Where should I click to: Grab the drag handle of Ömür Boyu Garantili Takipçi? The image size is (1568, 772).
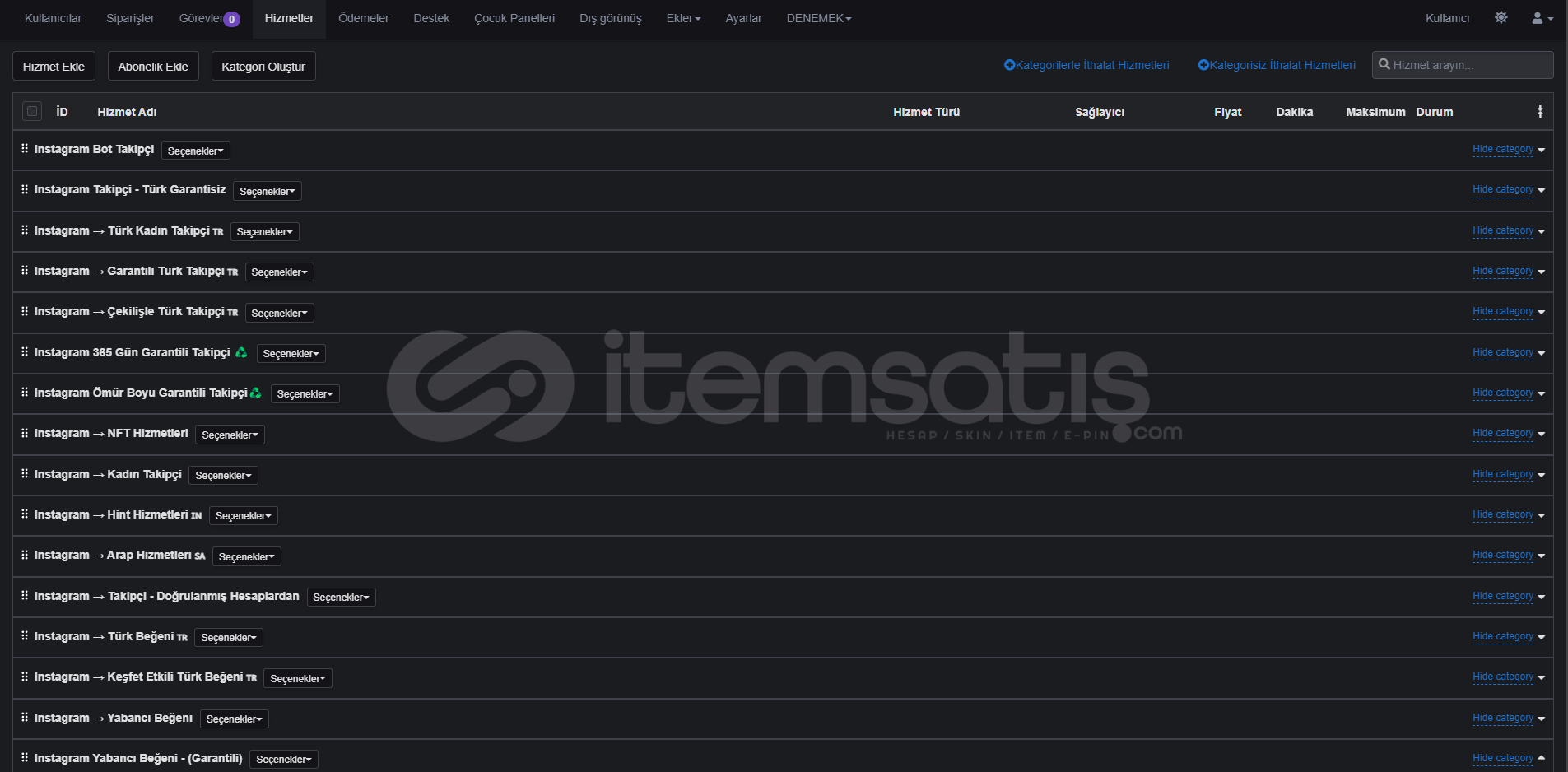25,393
